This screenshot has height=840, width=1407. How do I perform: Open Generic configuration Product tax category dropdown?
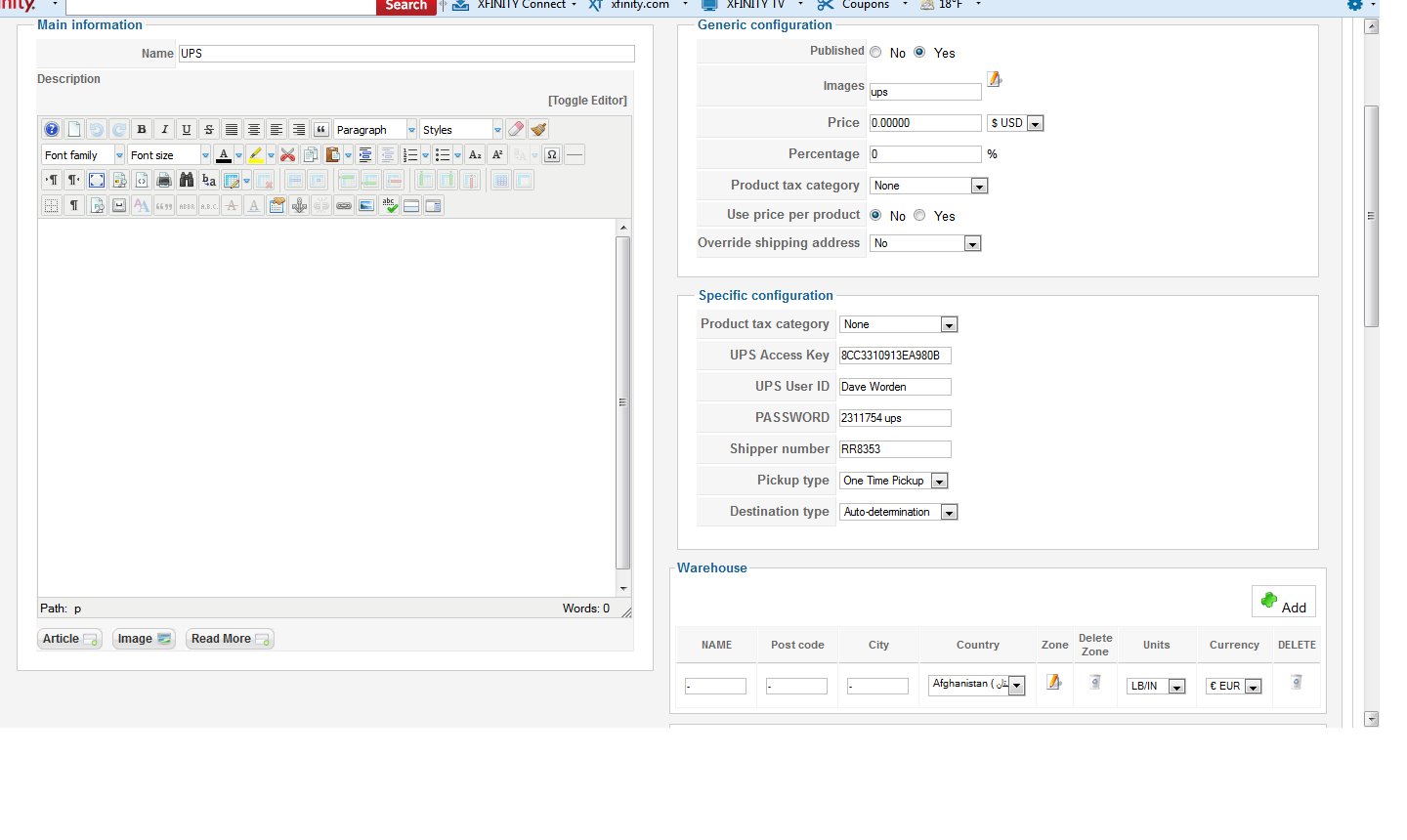click(x=929, y=186)
